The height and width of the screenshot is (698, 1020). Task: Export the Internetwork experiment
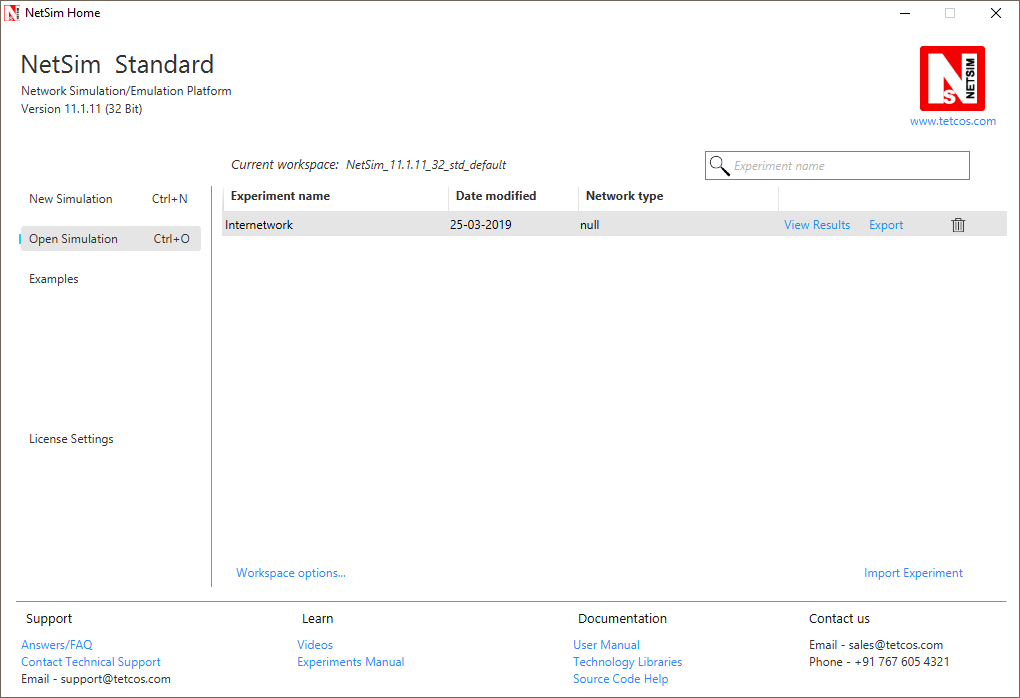[x=886, y=225]
